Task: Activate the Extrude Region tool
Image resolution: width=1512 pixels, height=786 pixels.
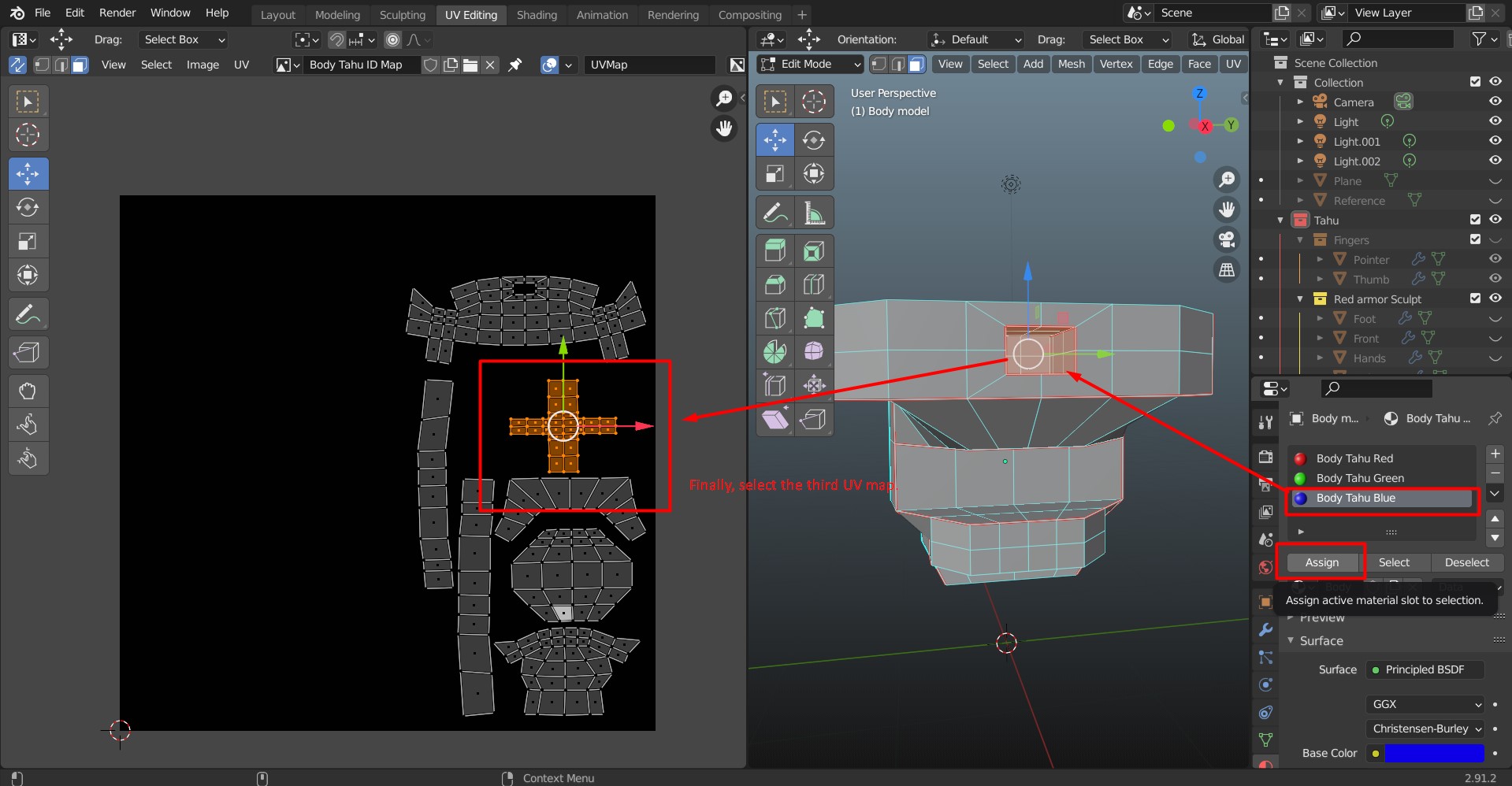Action: [775, 251]
